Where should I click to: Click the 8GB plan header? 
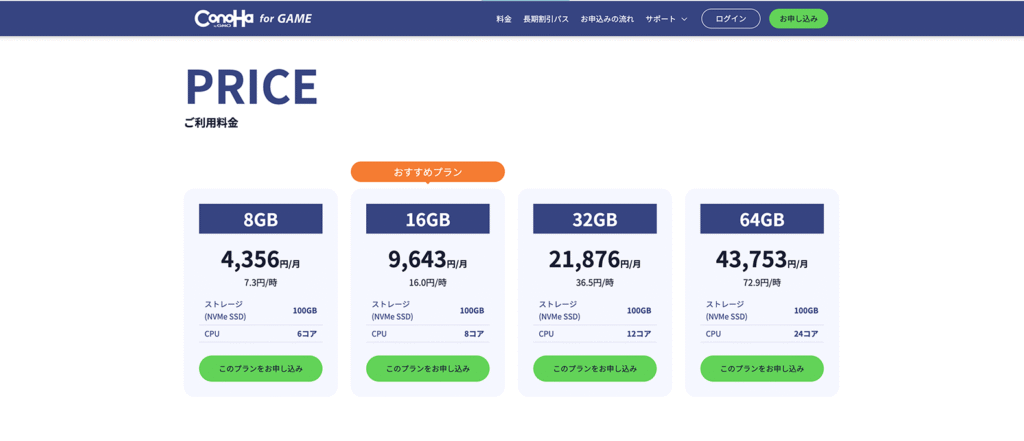[260, 219]
